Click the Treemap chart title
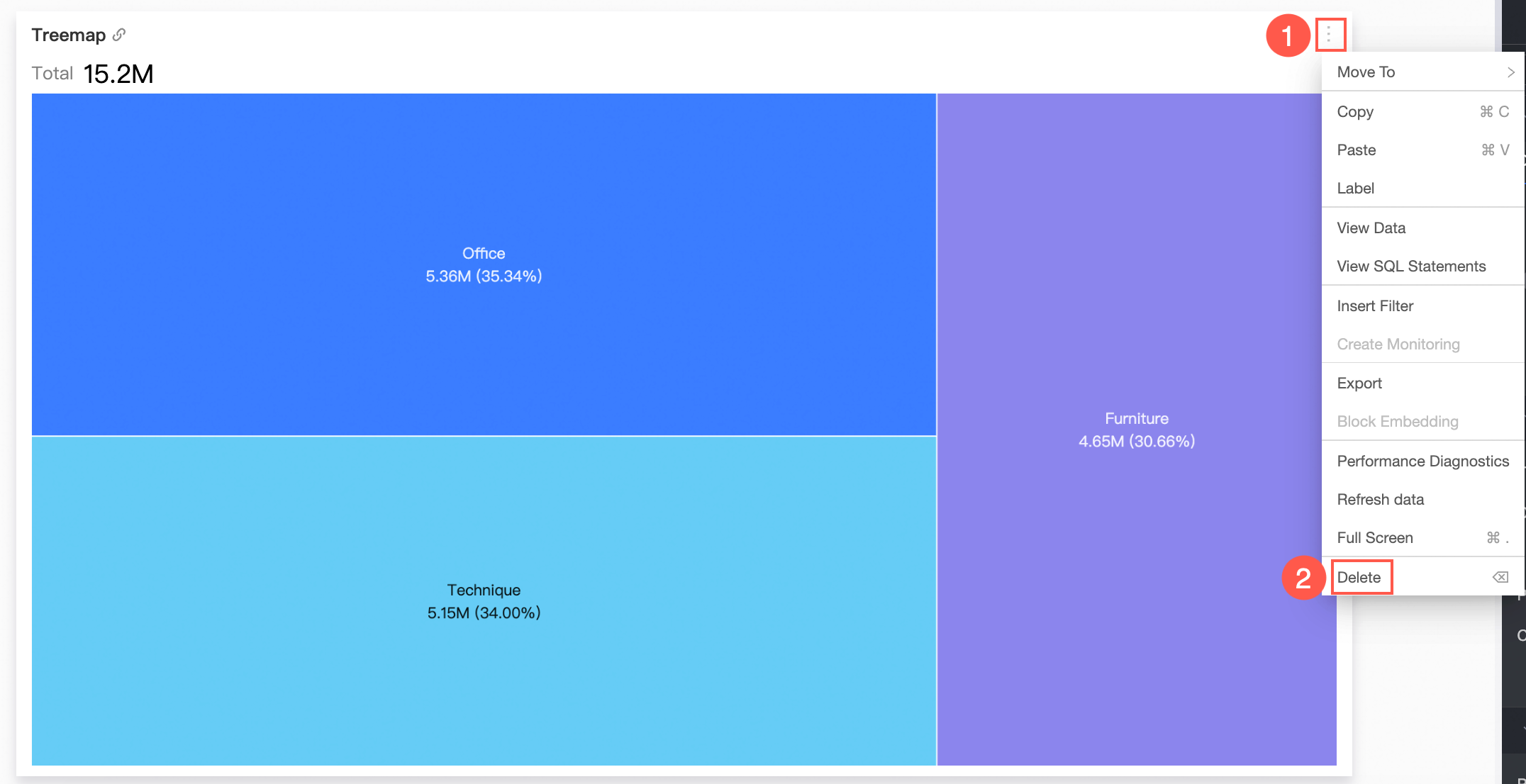The image size is (1526, 784). point(68,35)
